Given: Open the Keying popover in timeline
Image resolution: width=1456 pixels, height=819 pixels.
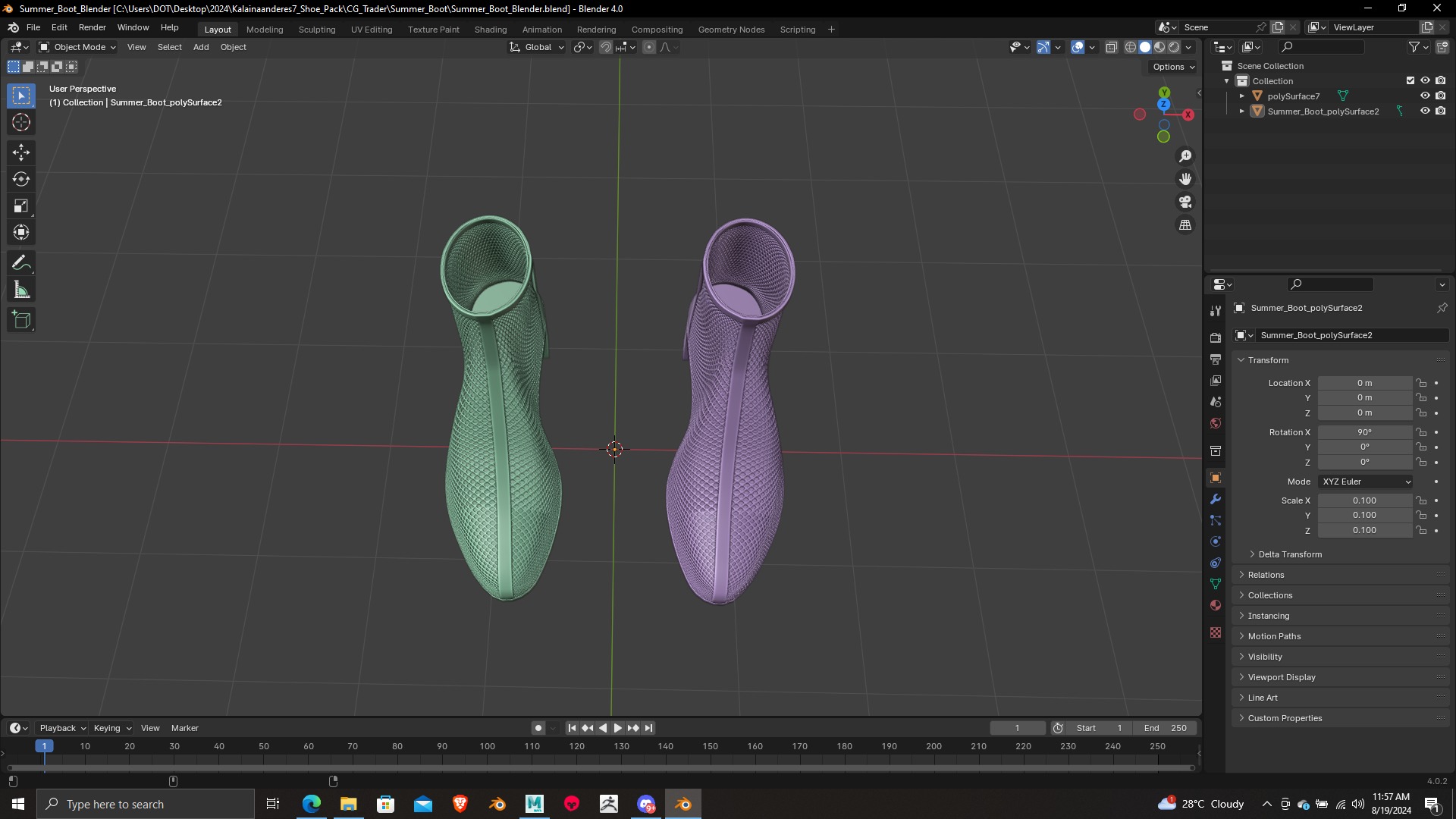Looking at the screenshot, I should pos(111,728).
